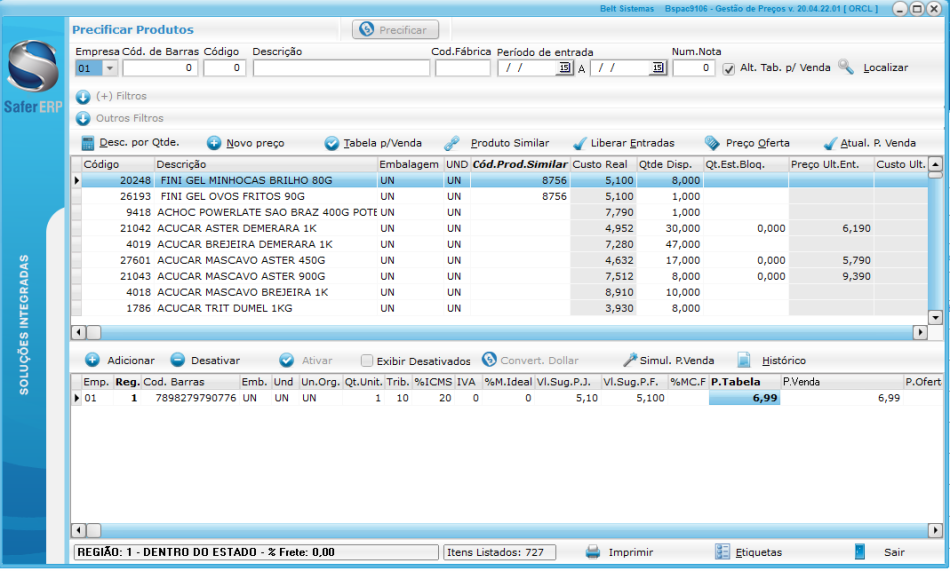Image resolution: width=950 pixels, height=571 pixels.
Task: Open the Histórico document icon
Action: click(744, 360)
